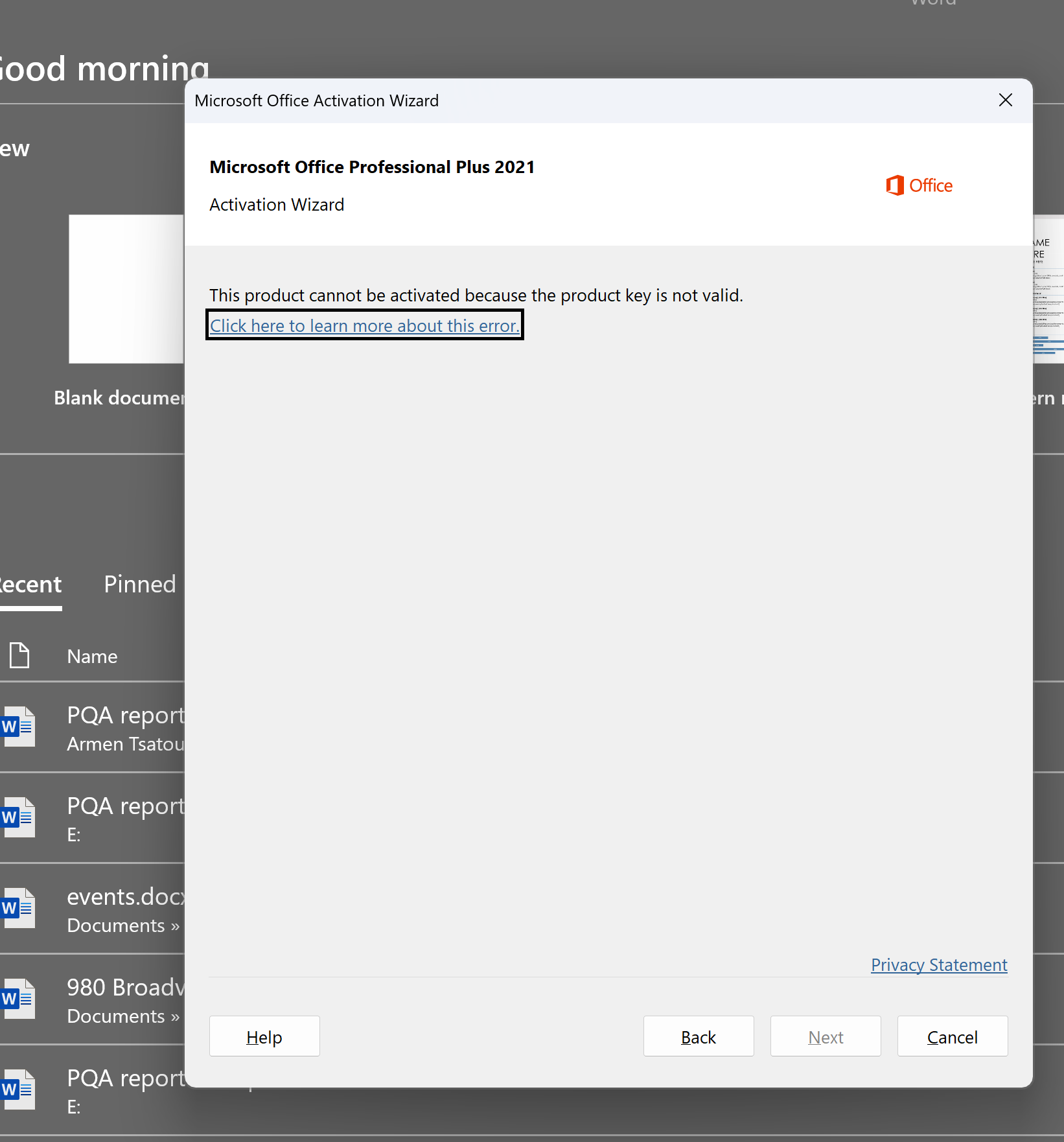Screen dimensions: 1064x1142
Task: Click the orange Office logo
Action: click(918, 186)
